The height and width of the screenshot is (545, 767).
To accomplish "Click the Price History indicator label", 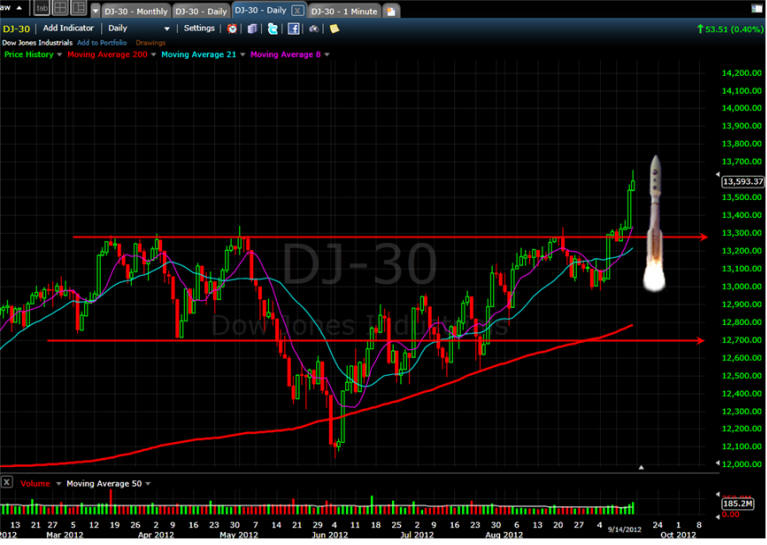I will [29, 54].
